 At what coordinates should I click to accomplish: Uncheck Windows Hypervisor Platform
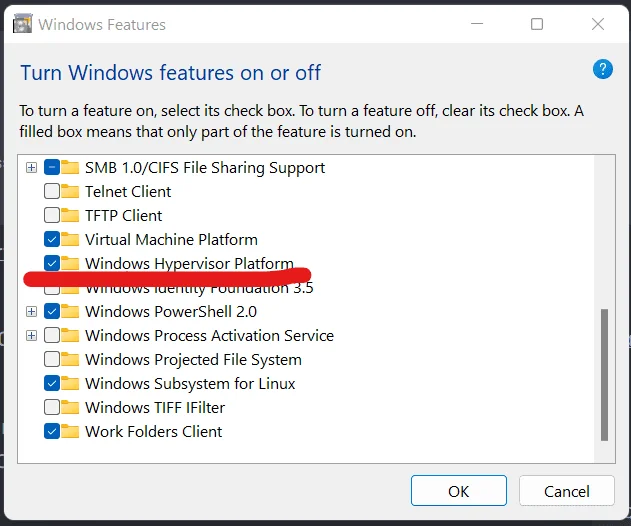coord(52,263)
